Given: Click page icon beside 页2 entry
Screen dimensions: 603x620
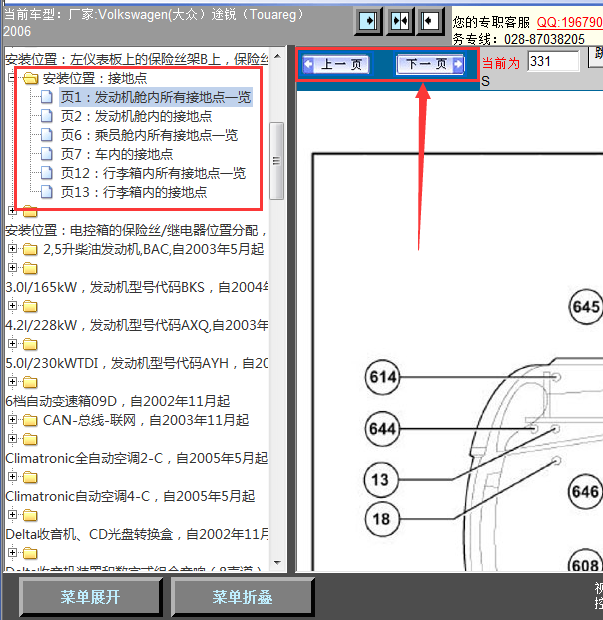Looking at the screenshot, I should point(47,116).
